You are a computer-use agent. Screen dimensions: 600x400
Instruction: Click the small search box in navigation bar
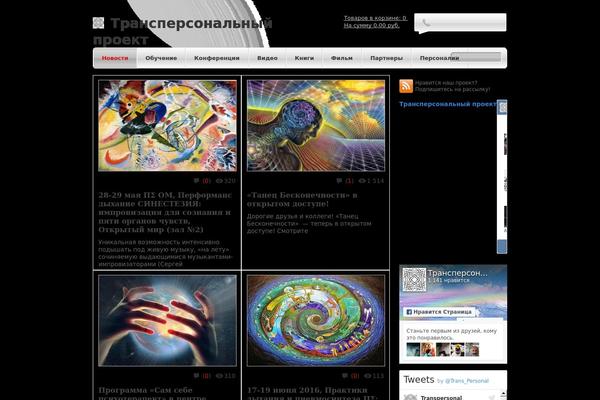click(x=476, y=57)
